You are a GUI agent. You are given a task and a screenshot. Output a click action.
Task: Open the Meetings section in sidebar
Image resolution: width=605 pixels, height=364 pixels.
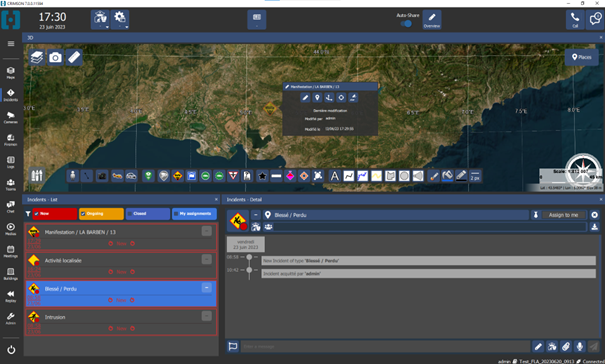[11, 251]
